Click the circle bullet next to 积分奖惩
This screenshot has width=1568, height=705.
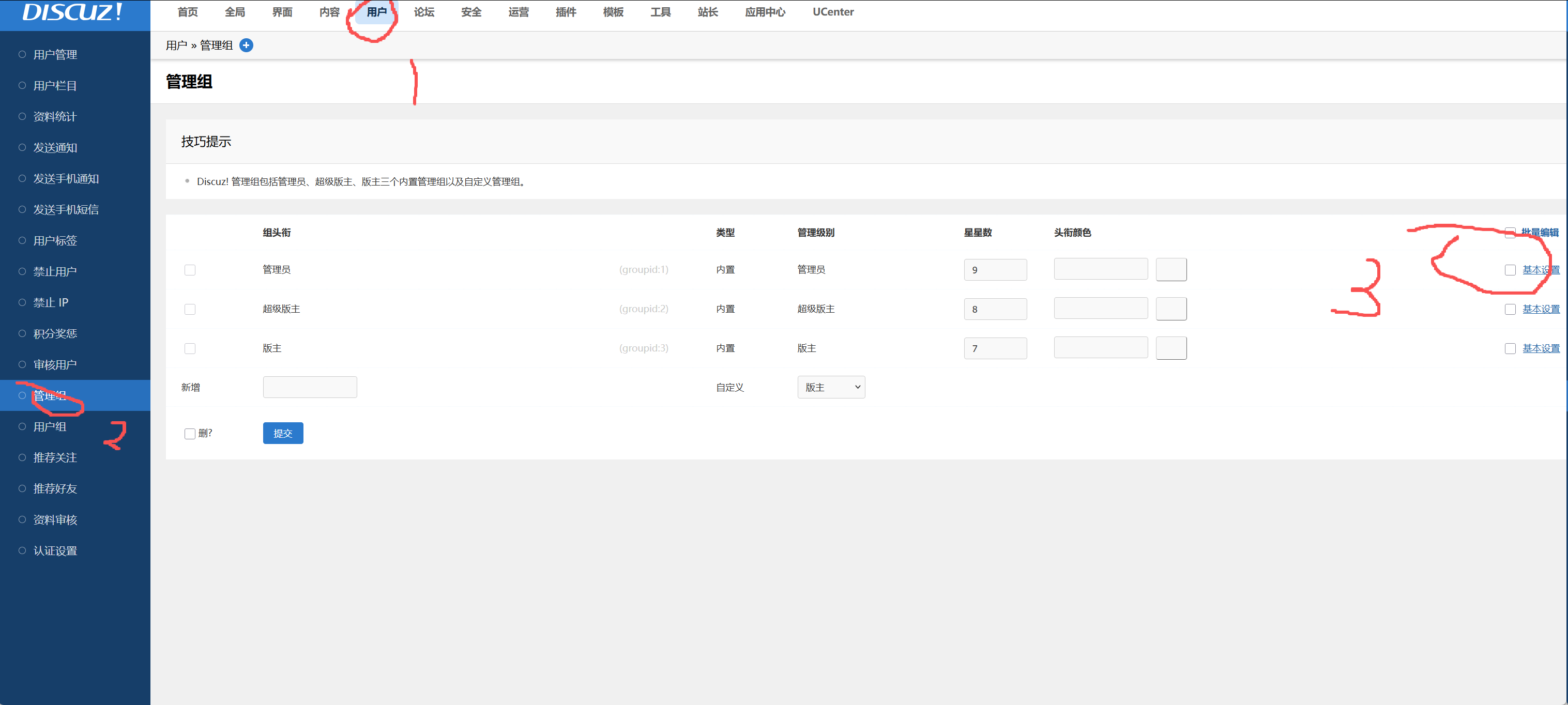[x=23, y=333]
